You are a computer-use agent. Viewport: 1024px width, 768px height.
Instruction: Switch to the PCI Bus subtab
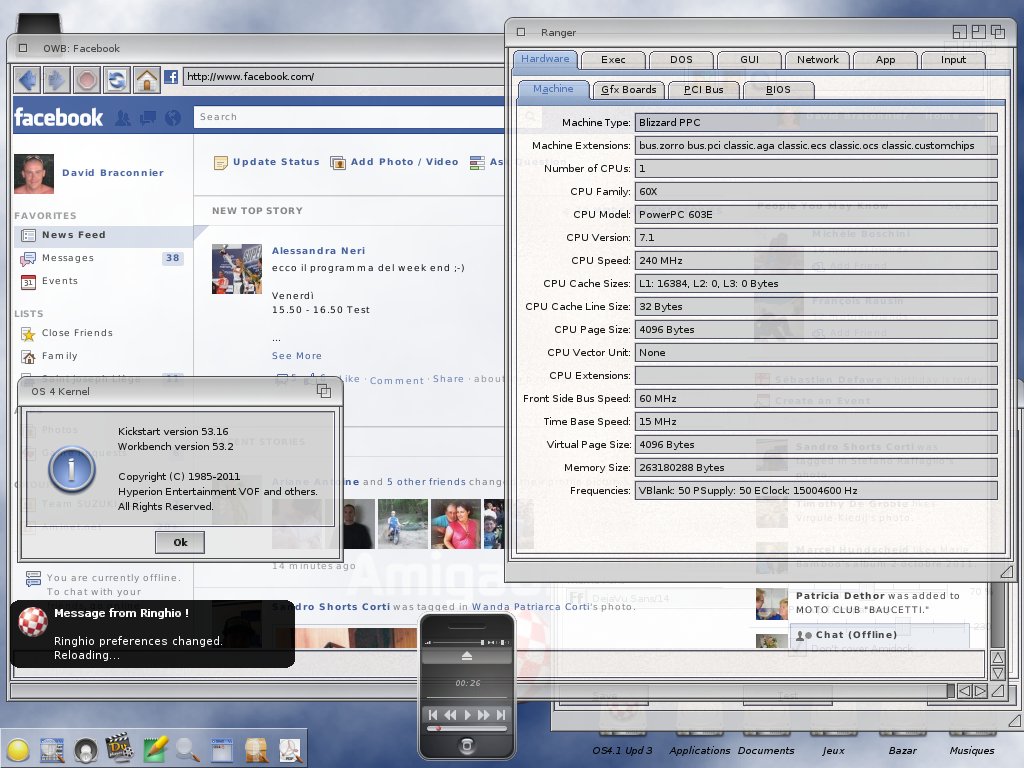[703, 90]
